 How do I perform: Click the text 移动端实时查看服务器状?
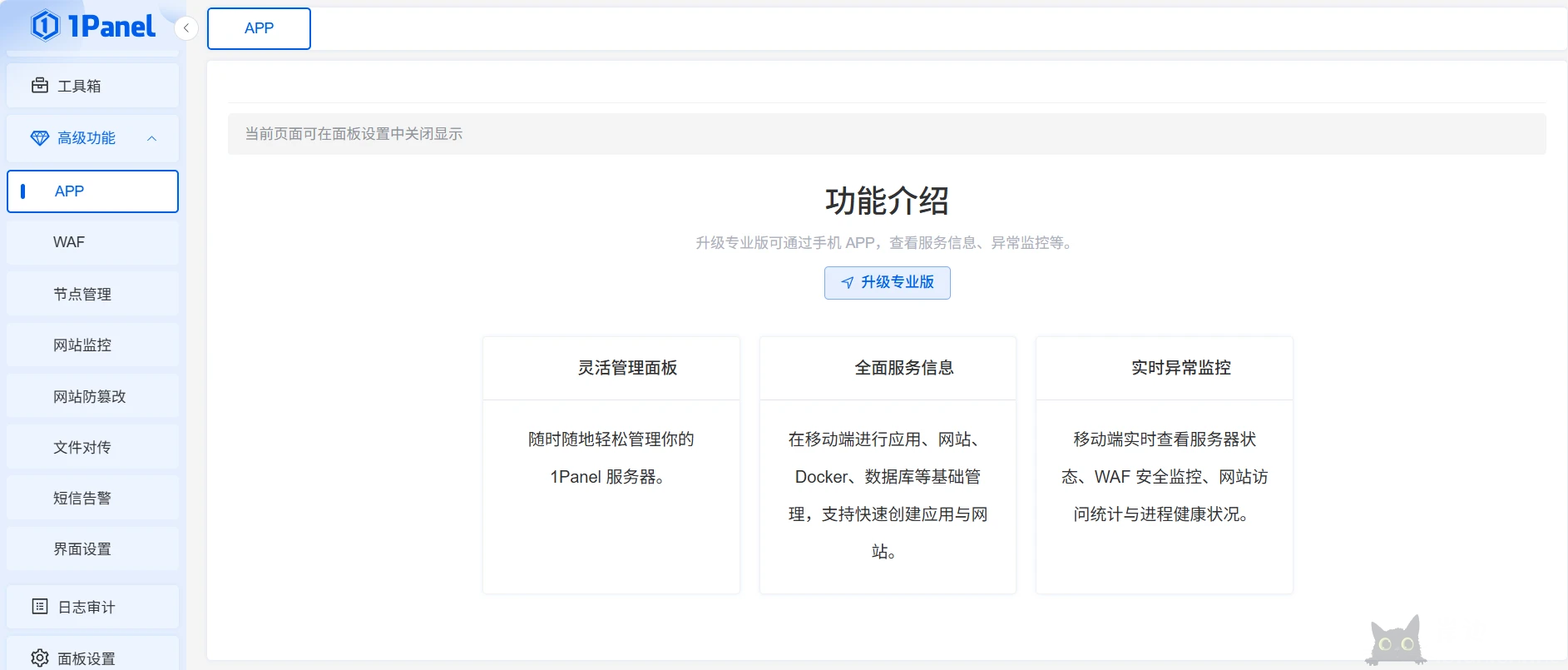[x=1165, y=439]
